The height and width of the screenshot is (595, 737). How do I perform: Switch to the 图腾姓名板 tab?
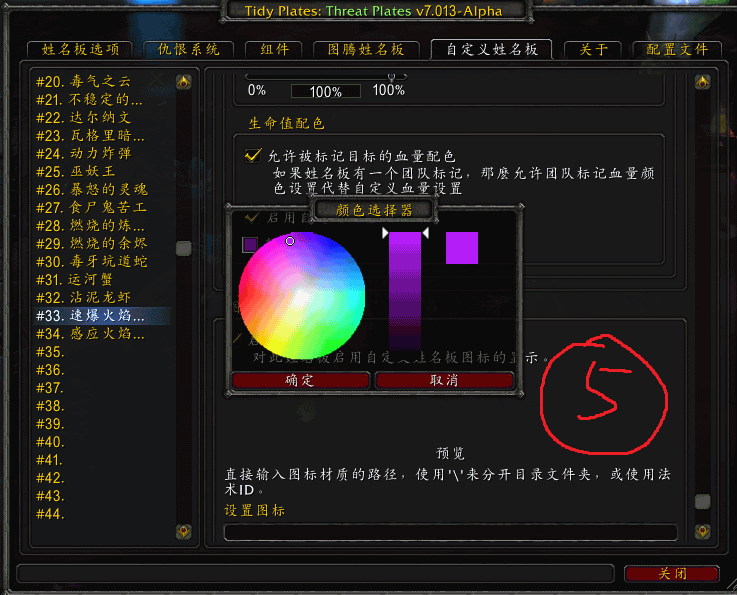pyautogui.click(x=366, y=50)
